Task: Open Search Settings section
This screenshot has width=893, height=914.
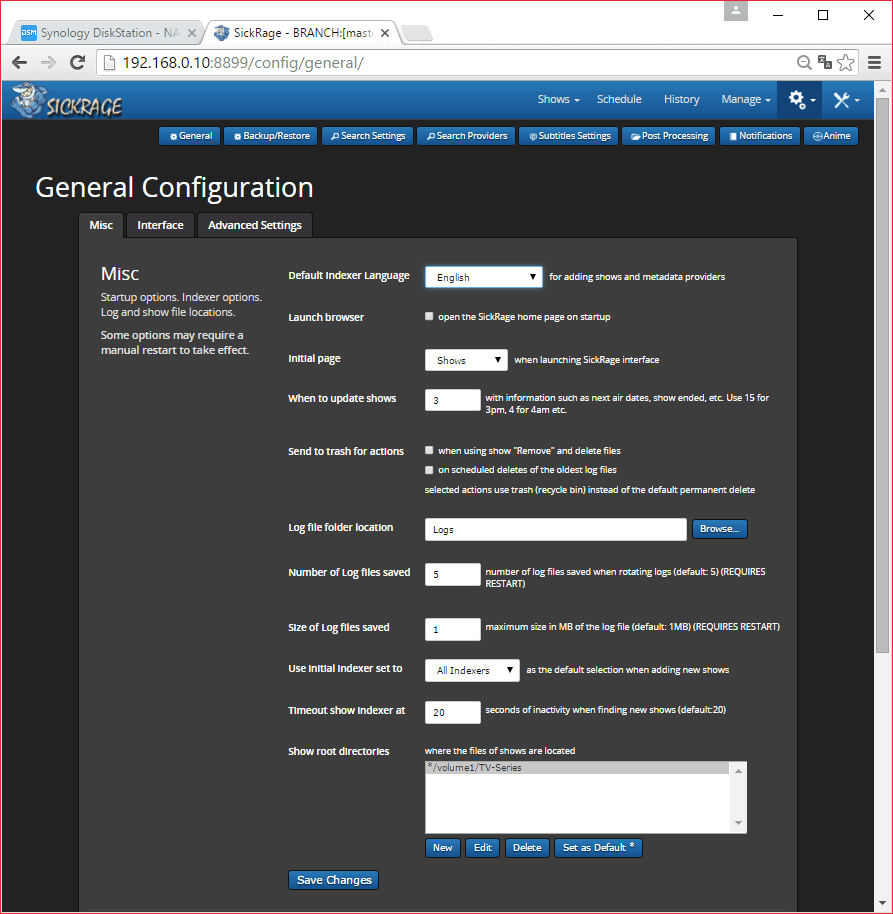Action: 368,136
